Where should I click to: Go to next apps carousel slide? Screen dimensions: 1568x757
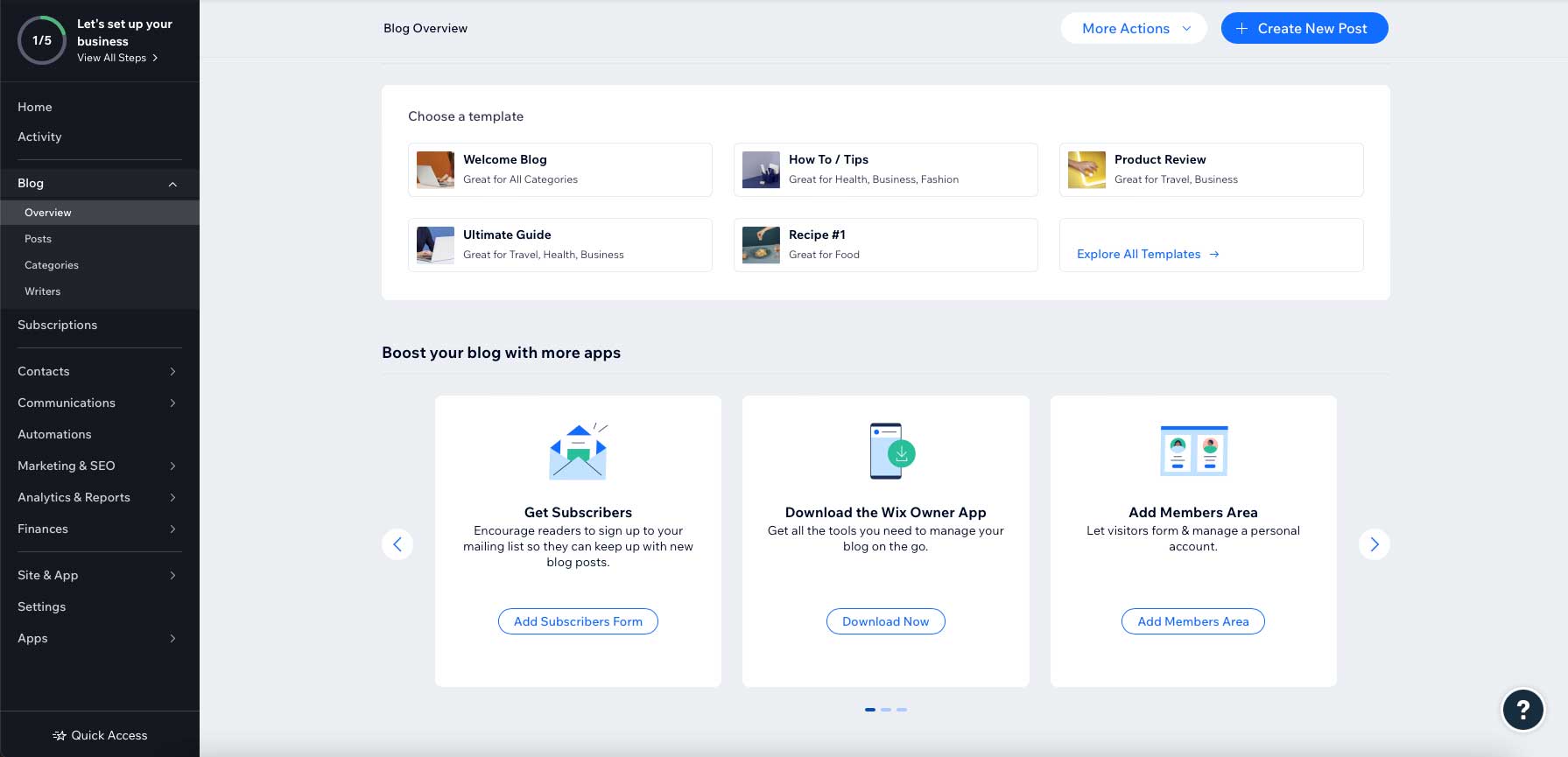[1374, 544]
